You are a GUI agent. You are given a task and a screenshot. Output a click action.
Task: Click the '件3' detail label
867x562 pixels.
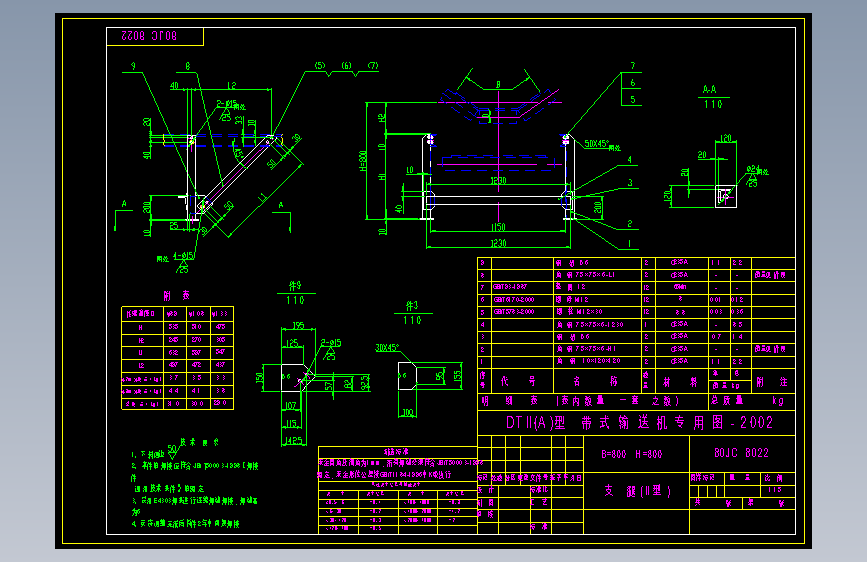tap(412, 306)
